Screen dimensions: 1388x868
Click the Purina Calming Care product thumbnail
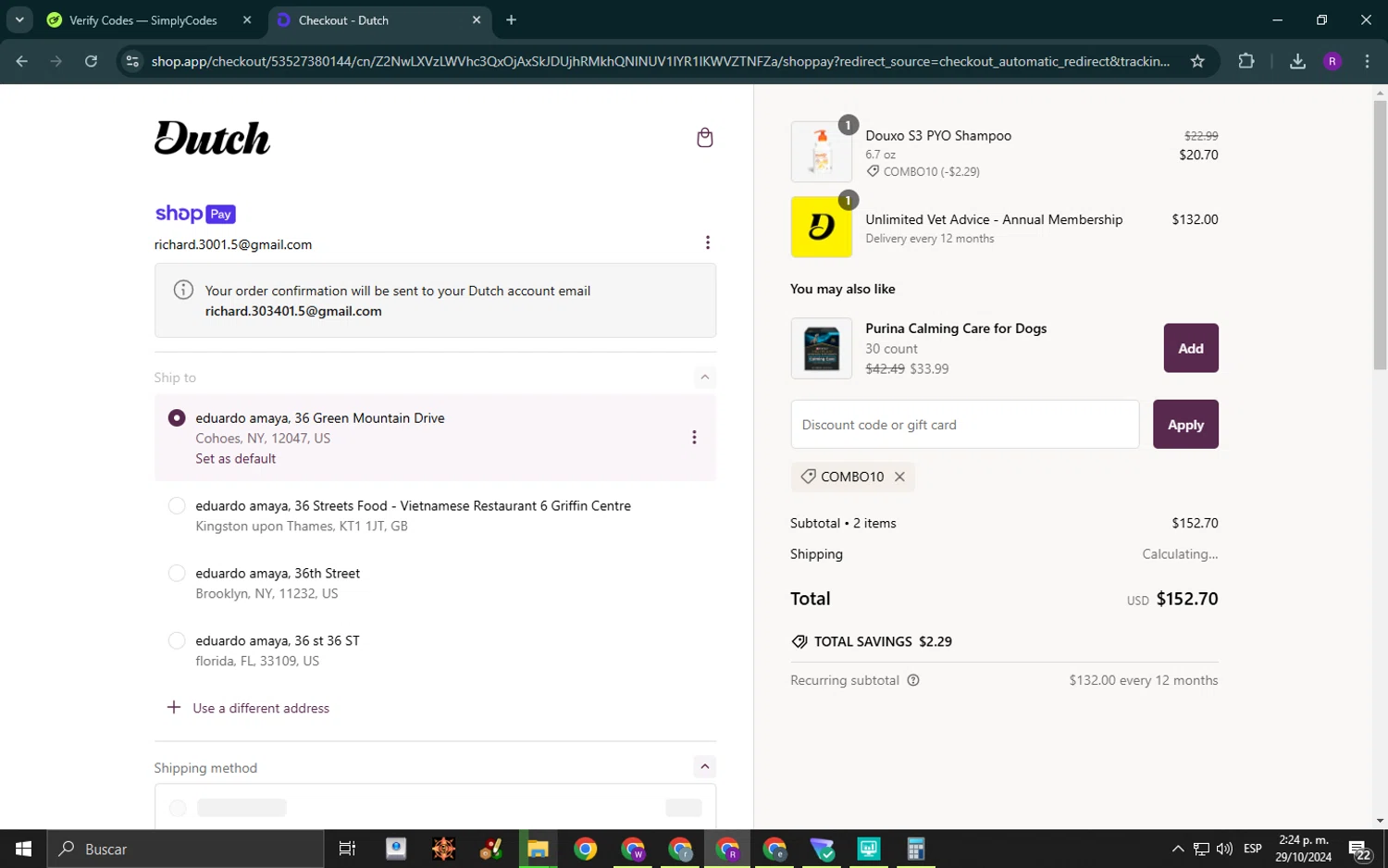pos(822,348)
